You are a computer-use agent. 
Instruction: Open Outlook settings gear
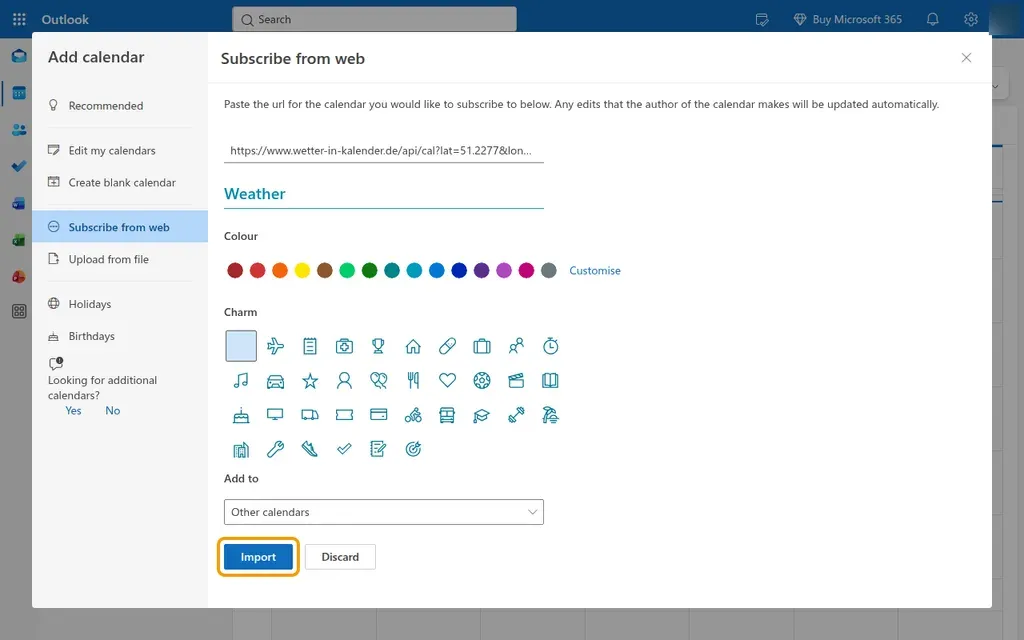click(x=971, y=20)
